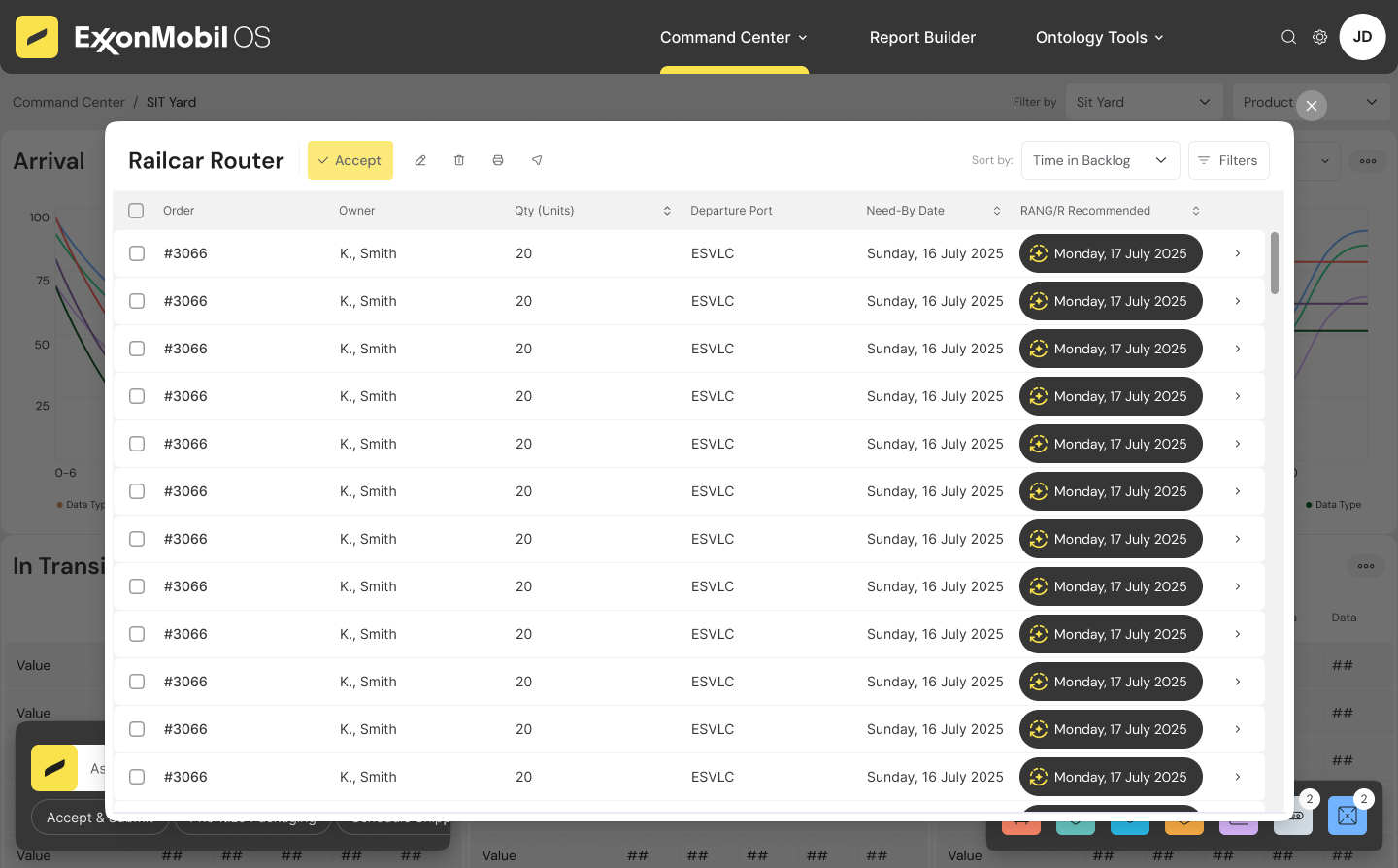
Task: Click the Accept & Submit button in assistant panel
Action: pyautogui.click(x=100, y=818)
